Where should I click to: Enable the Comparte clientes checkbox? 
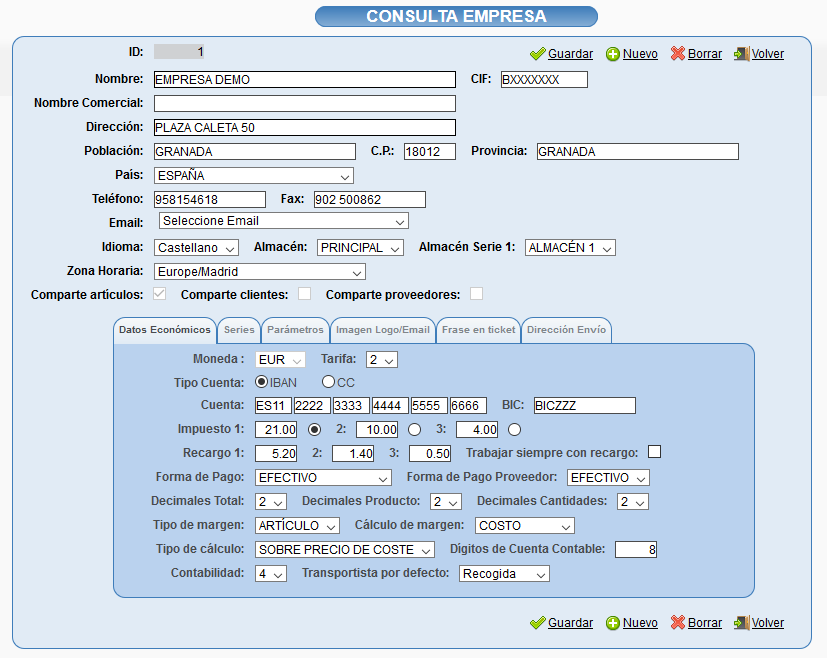pyautogui.click(x=304, y=294)
